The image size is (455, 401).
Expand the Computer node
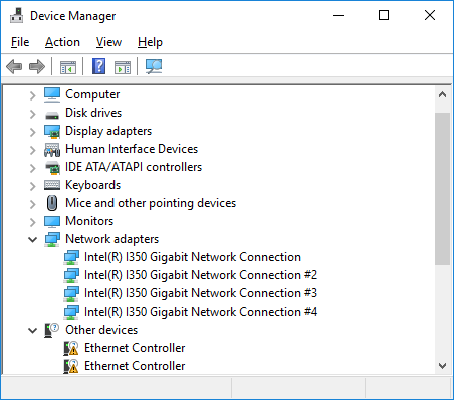[32, 96]
